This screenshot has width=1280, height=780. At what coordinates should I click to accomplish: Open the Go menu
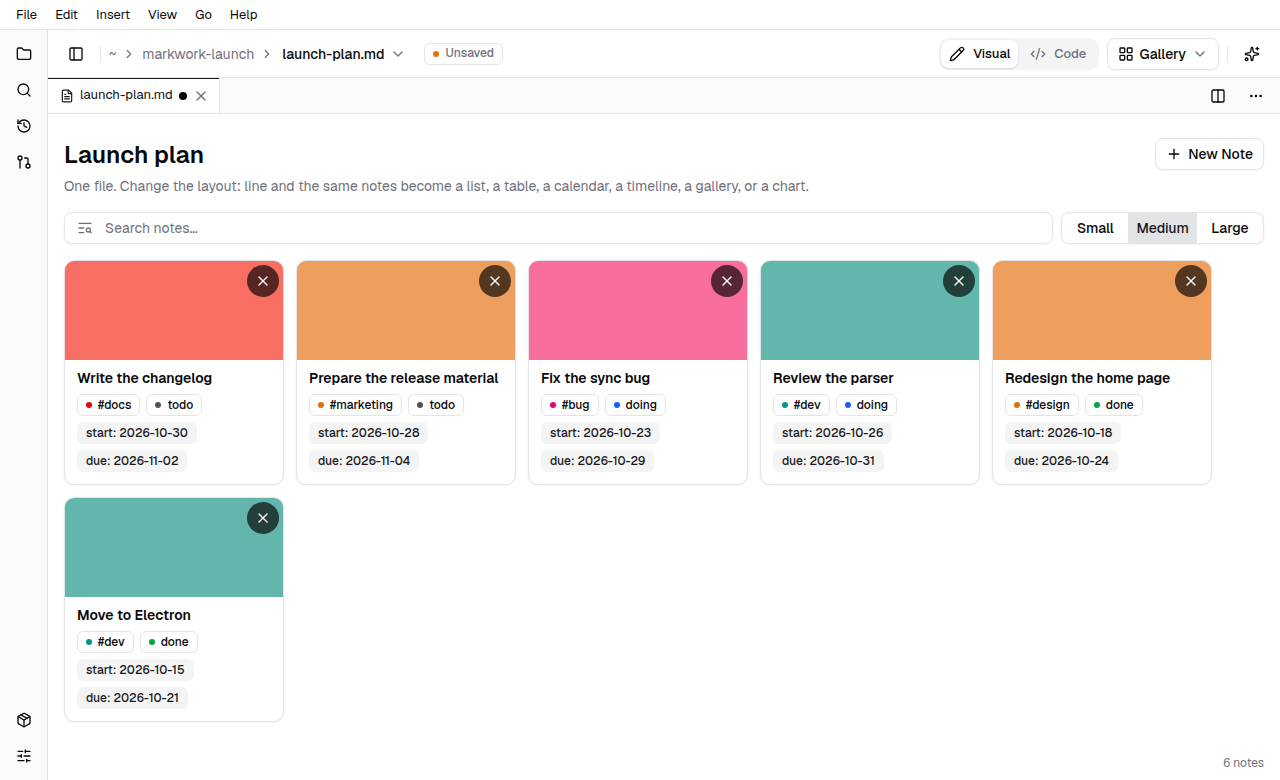[204, 15]
